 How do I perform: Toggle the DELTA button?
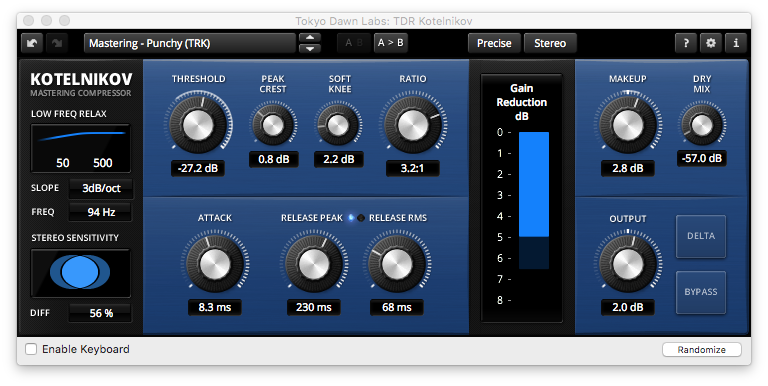701,236
